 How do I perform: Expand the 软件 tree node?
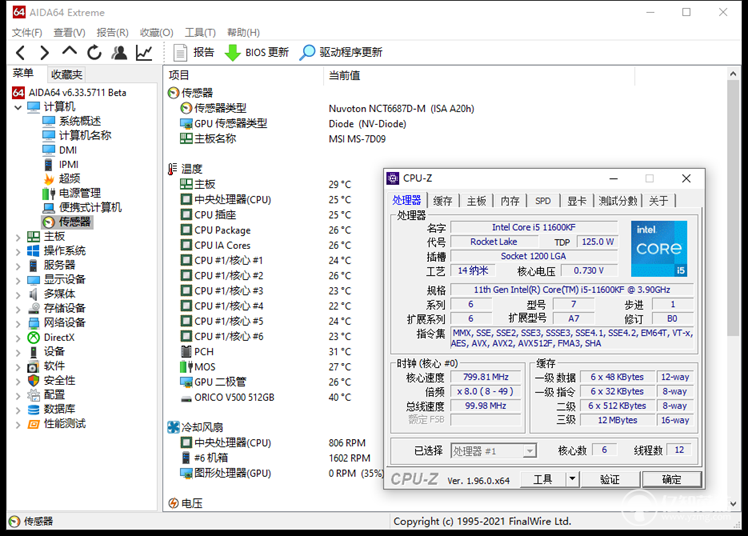pyautogui.click(x=18, y=367)
